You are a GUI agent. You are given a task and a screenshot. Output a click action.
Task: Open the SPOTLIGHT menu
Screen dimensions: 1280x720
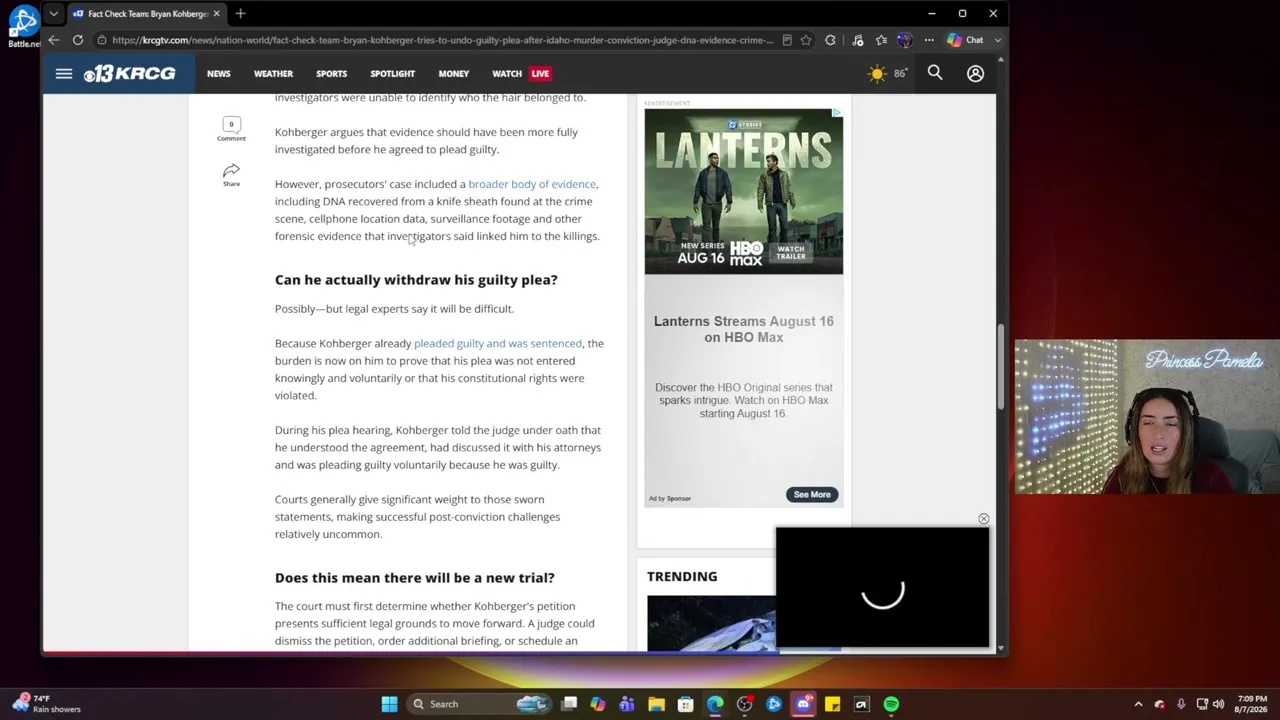click(x=392, y=73)
